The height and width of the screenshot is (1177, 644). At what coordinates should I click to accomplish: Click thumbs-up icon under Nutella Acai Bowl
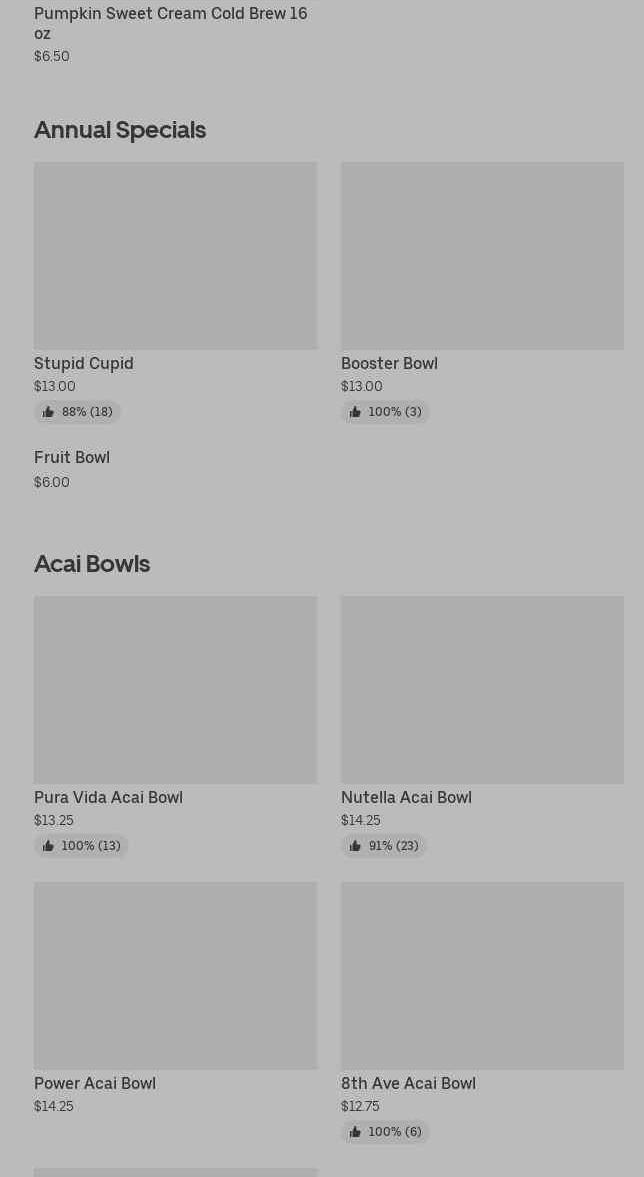[355, 846]
